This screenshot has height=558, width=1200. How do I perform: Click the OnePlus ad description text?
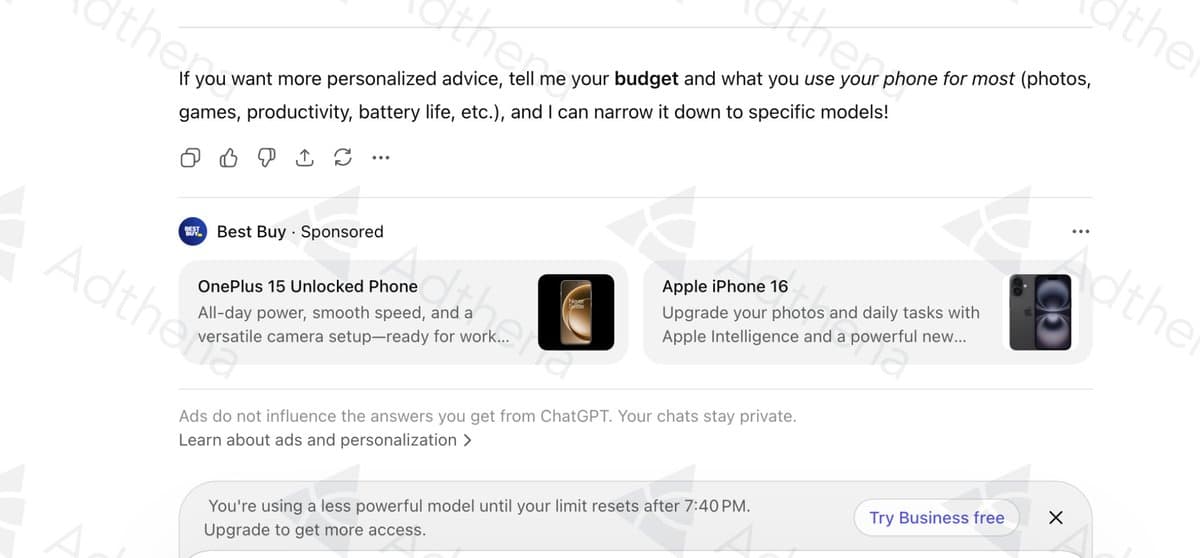coord(353,325)
